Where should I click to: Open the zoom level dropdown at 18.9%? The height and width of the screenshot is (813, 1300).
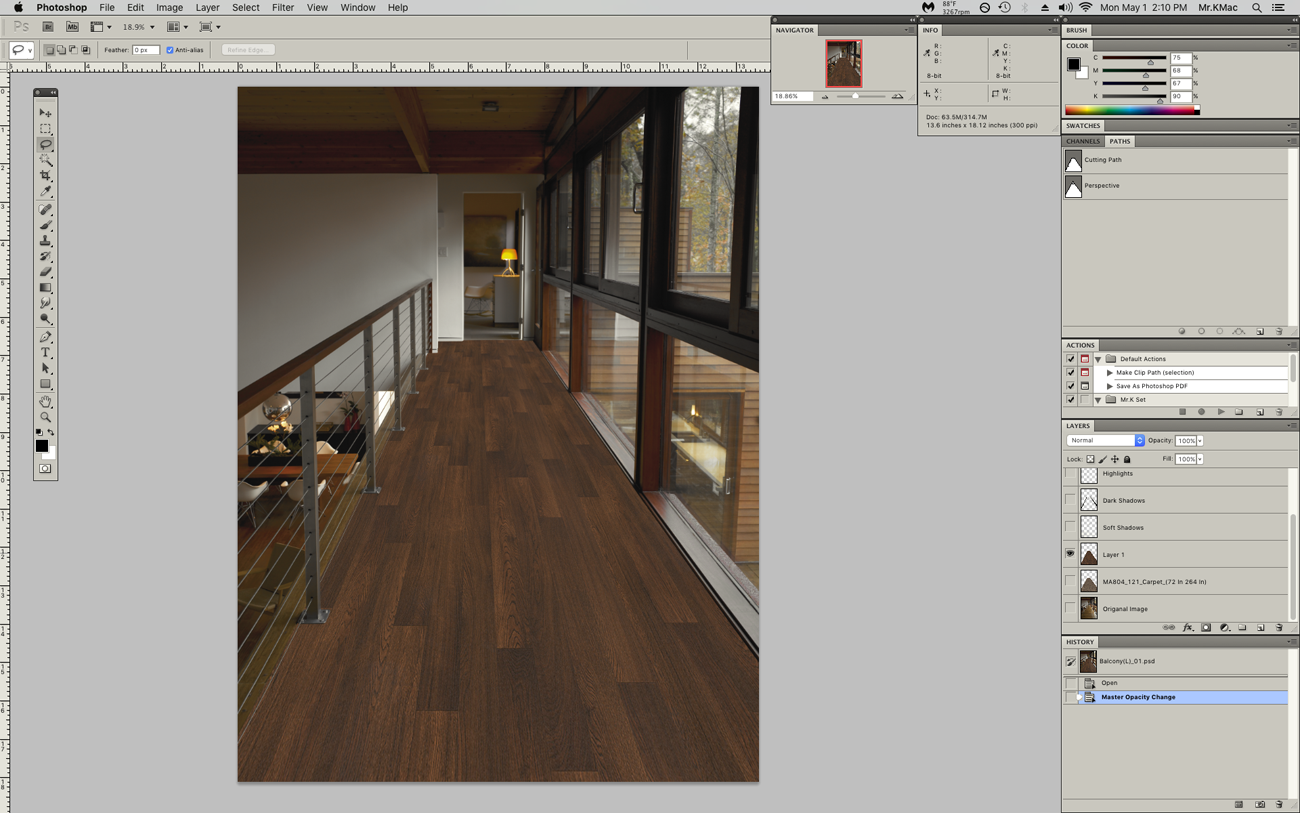tap(152, 28)
